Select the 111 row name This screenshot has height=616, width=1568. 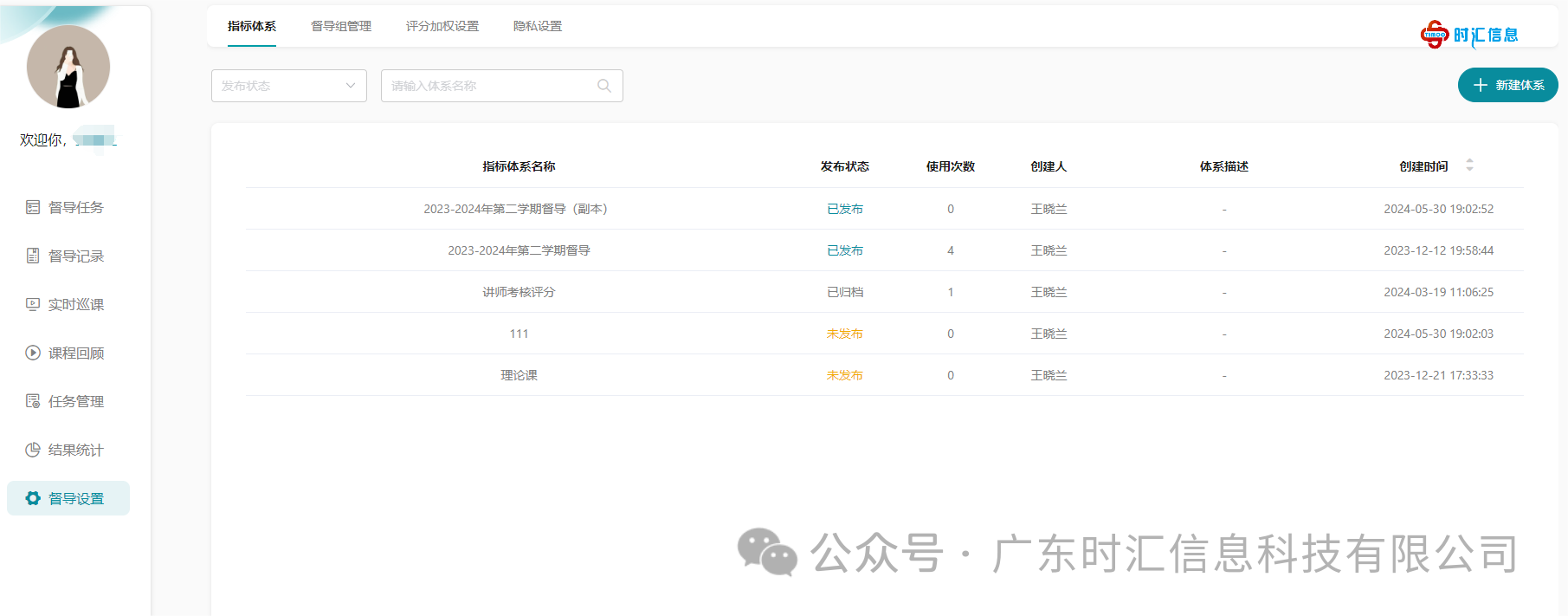point(519,334)
